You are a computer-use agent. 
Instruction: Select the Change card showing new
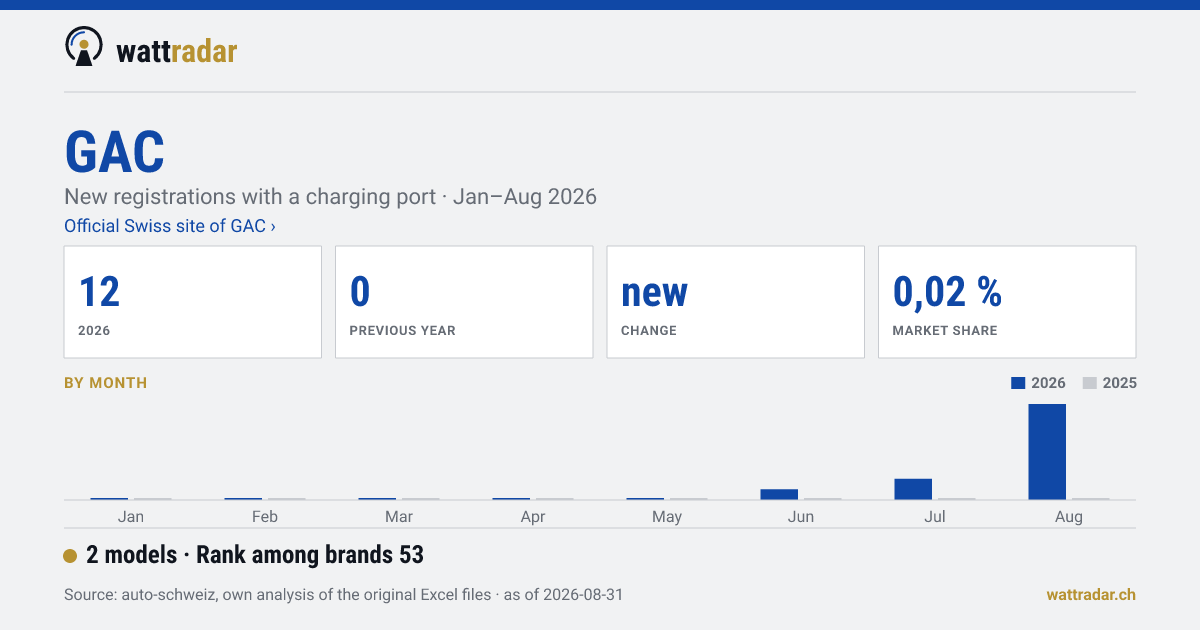coord(735,302)
